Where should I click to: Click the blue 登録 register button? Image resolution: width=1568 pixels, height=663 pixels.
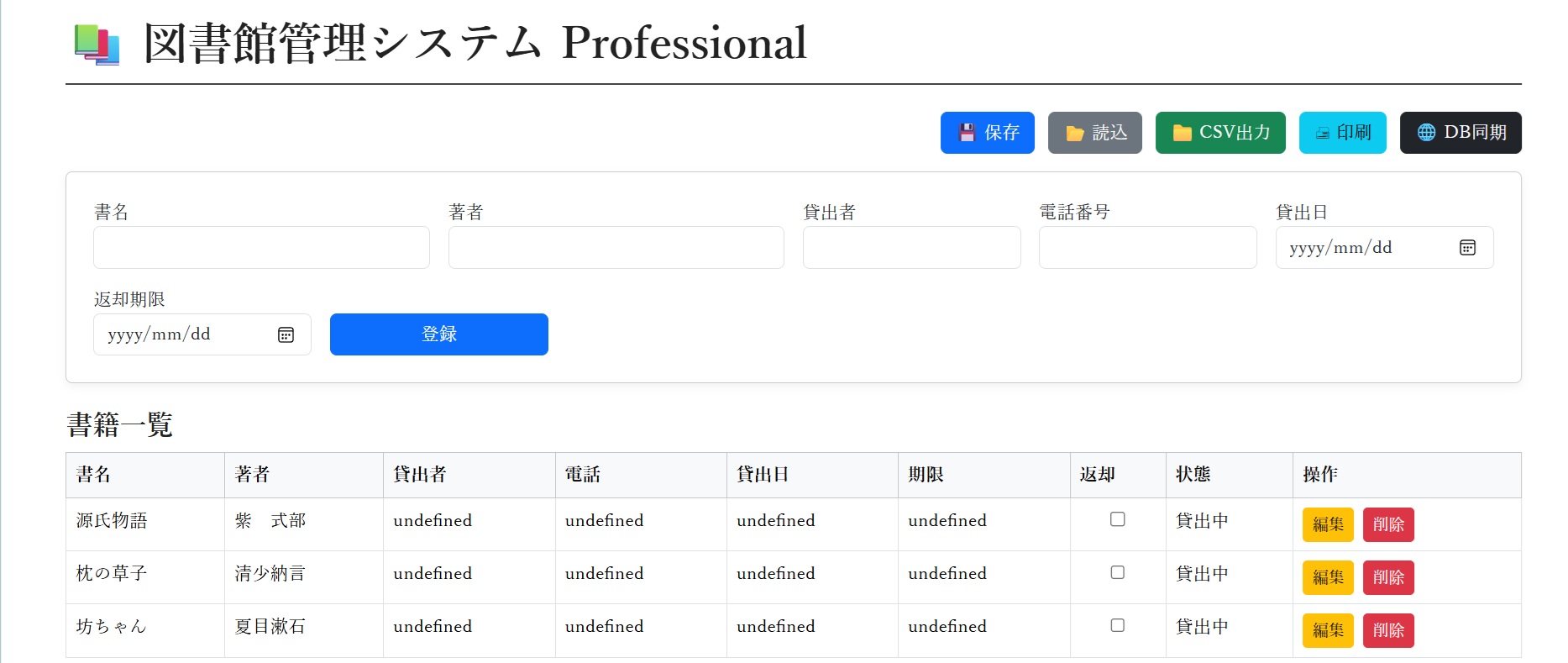(x=438, y=334)
